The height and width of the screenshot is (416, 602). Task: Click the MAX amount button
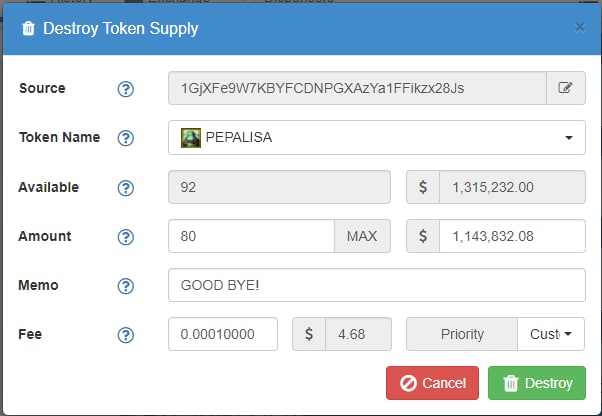click(x=362, y=236)
